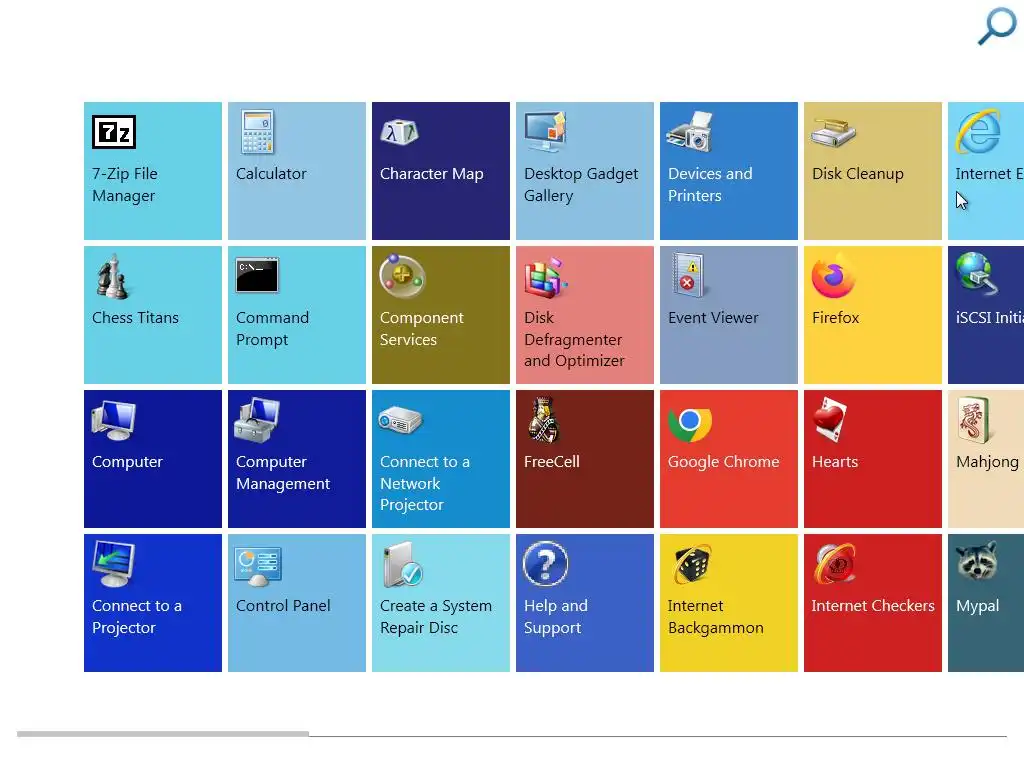The height and width of the screenshot is (768, 1024).
Task: Launch Internet Explorer tile
Action: 986,171
